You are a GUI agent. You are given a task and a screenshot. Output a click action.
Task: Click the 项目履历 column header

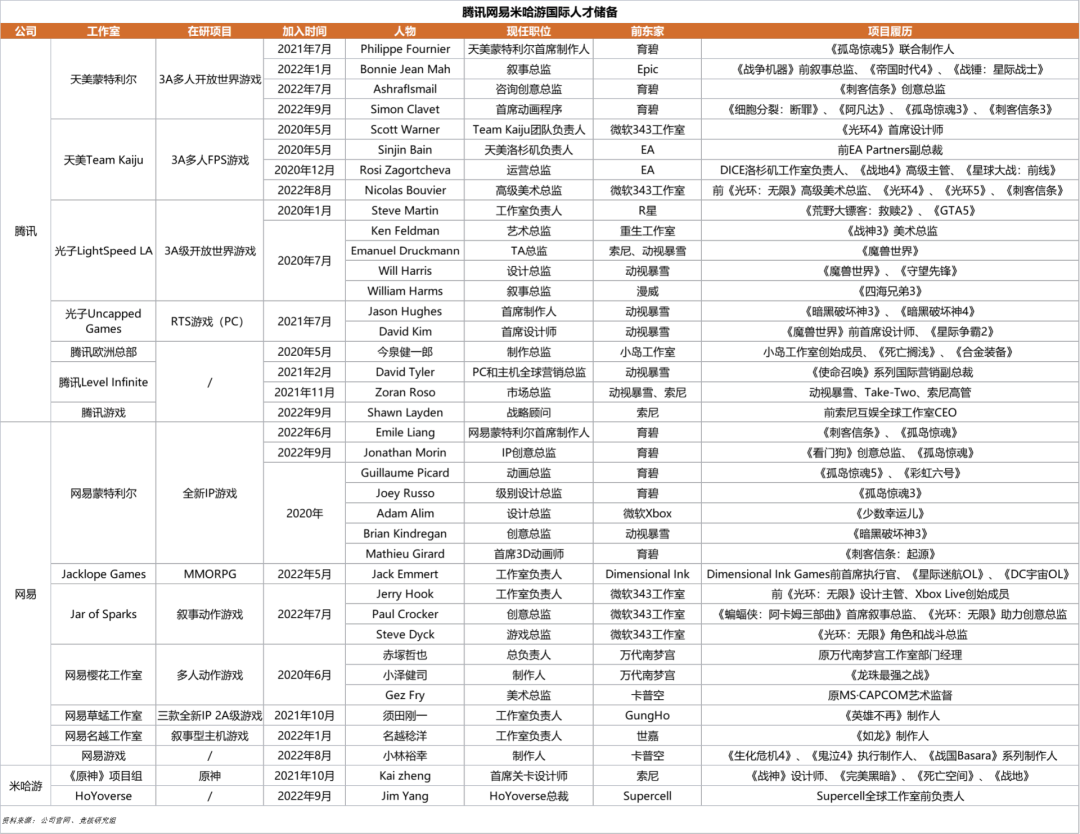[890, 31]
